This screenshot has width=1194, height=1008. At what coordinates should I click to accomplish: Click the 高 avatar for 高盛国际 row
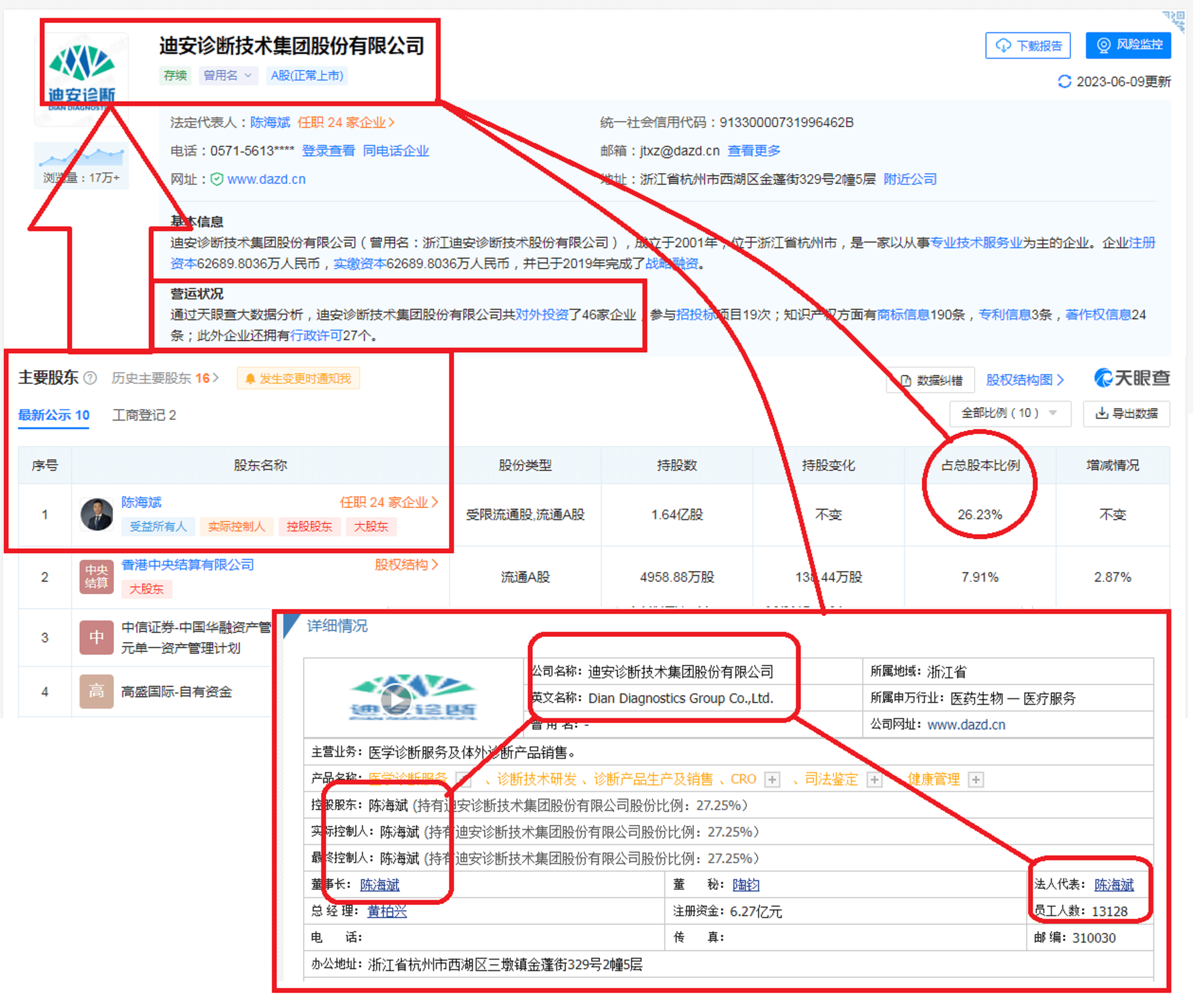(96, 692)
